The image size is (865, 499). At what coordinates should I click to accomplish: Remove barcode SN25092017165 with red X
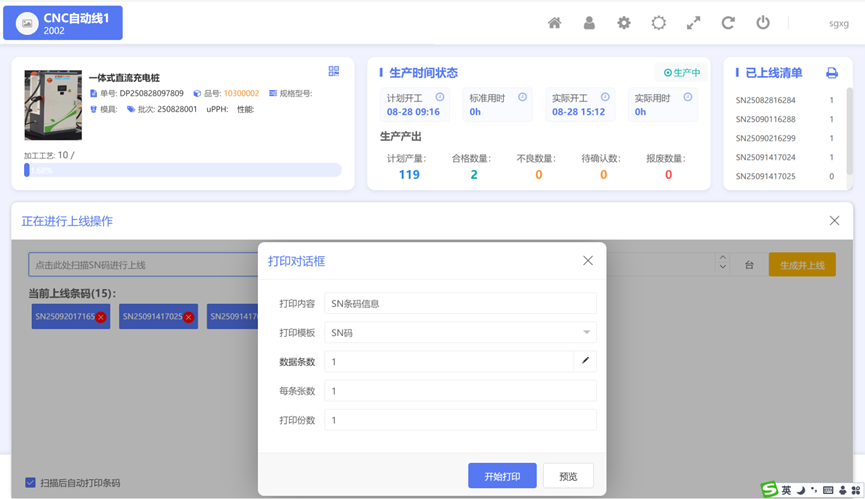tap(101, 317)
